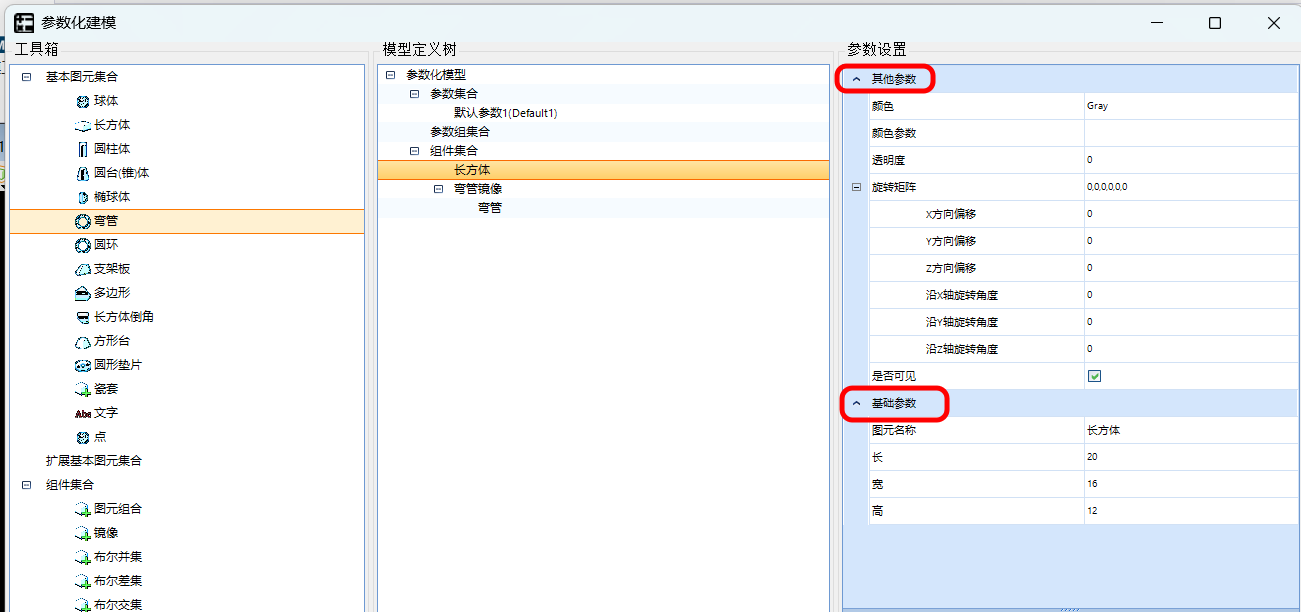Collapse the 组件集合 node in model tree
The height and width of the screenshot is (612, 1301).
414,151
